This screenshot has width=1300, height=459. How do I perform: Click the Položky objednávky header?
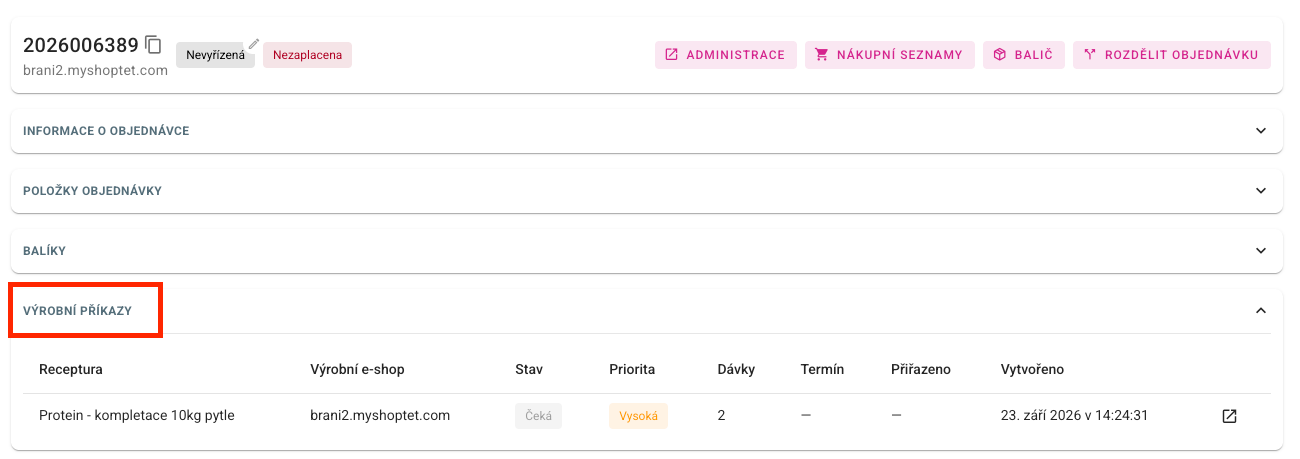(646, 191)
